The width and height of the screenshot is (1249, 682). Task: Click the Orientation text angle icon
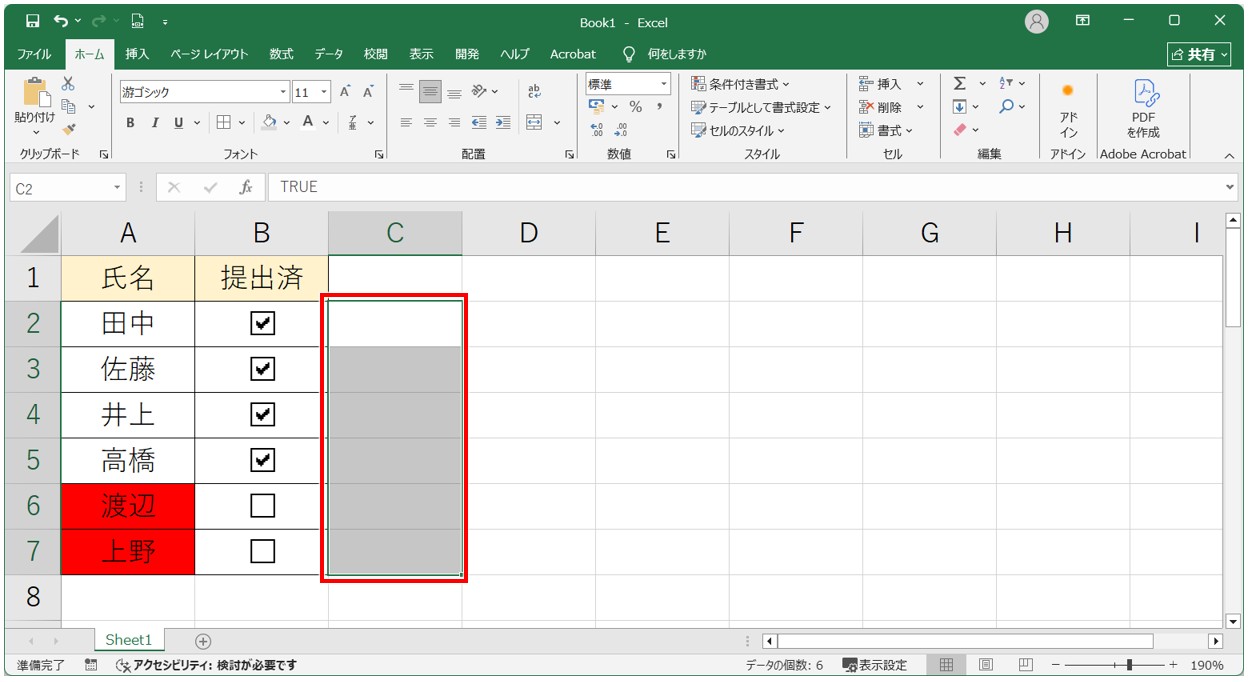[479, 91]
